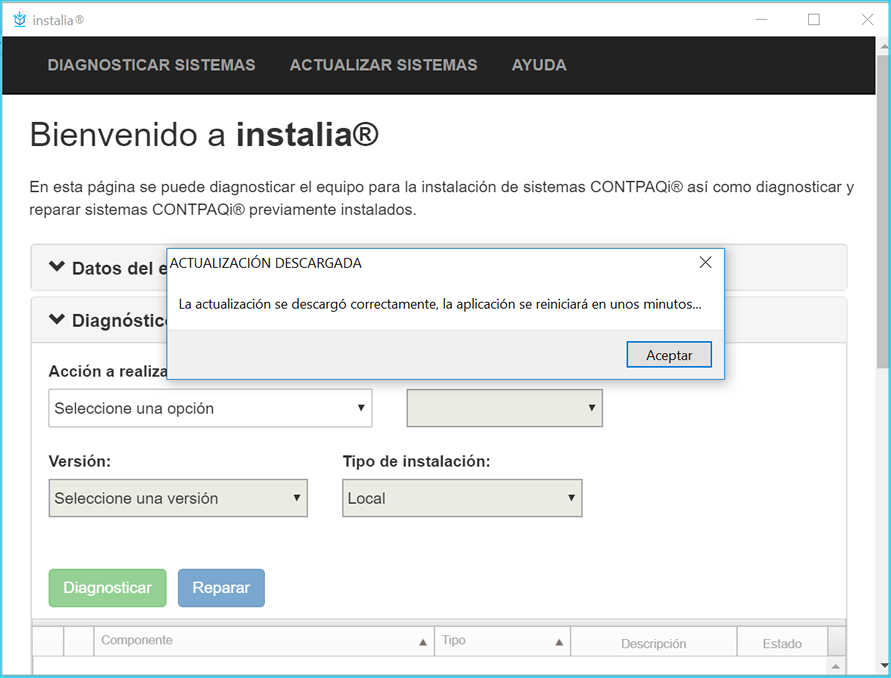Open the Seleccione una opción dropdown
Screen dimensions: 891x678
[x=210, y=408]
